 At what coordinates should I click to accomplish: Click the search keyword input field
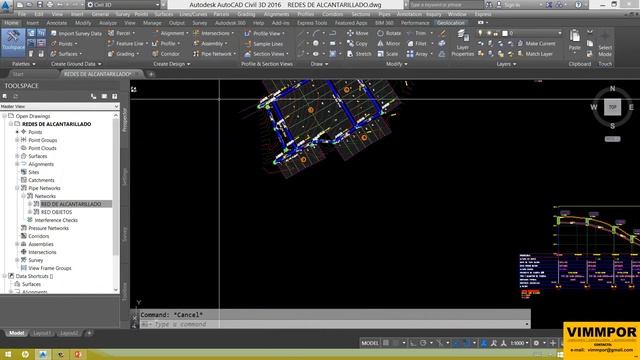(x=445, y=4)
